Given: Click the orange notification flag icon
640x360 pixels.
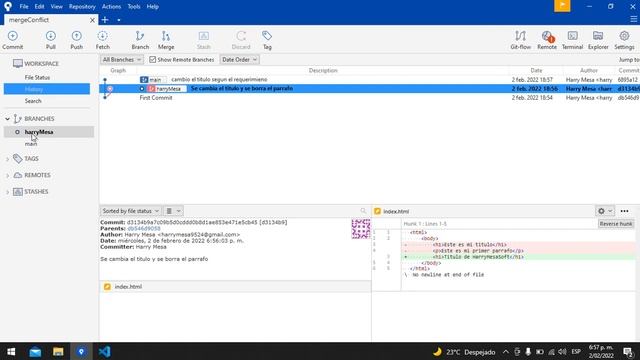Looking at the screenshot, I should click(562, 6).
